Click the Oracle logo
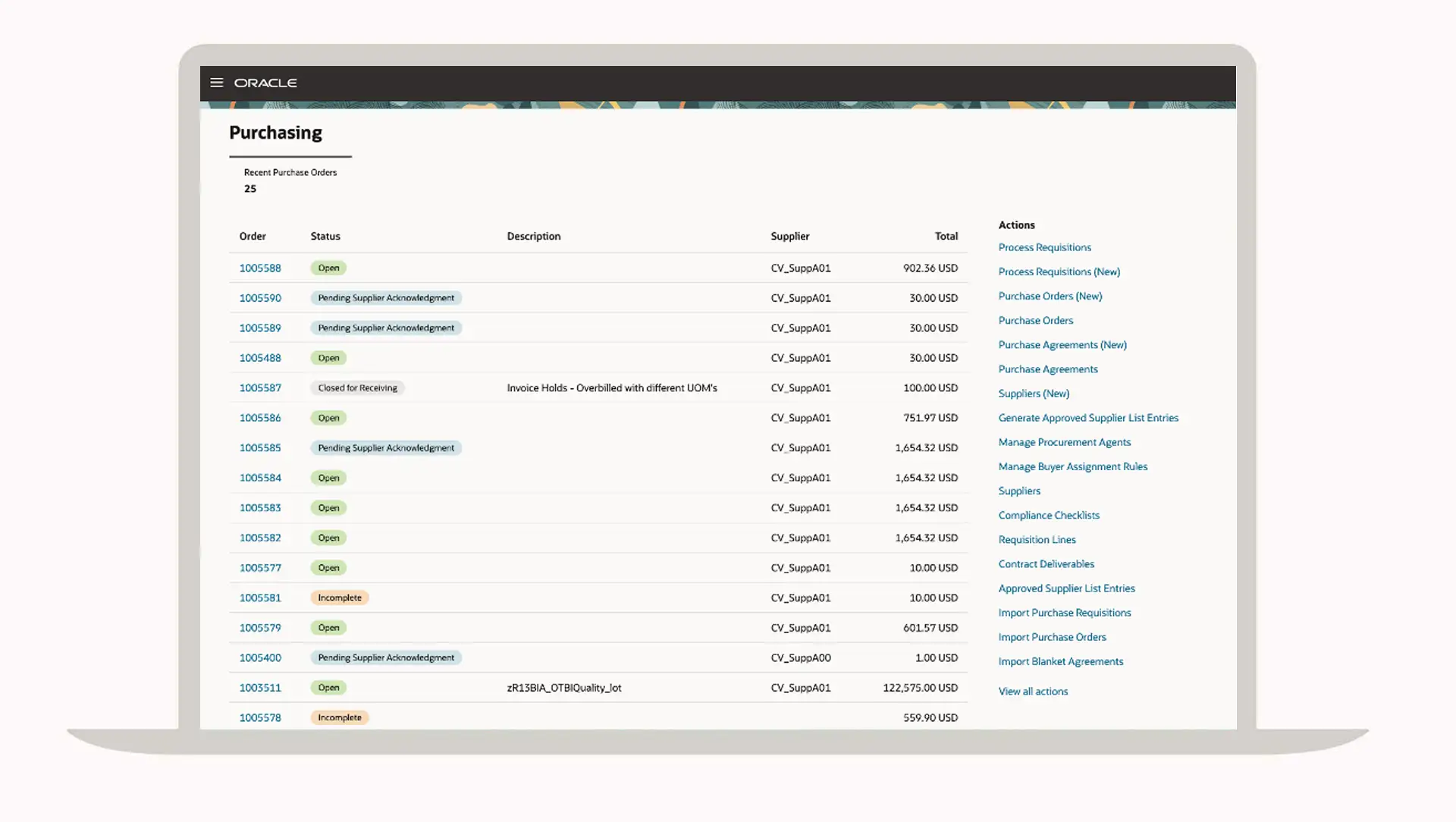Image resolution: width=1456 pixels, height=822 pixels. pos(265,83)
